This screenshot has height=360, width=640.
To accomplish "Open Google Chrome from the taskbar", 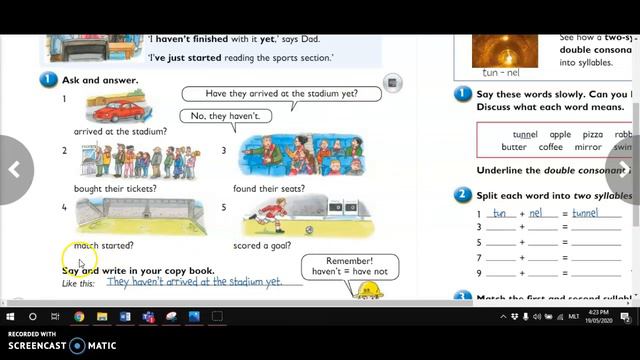I will tap(79, 317).
